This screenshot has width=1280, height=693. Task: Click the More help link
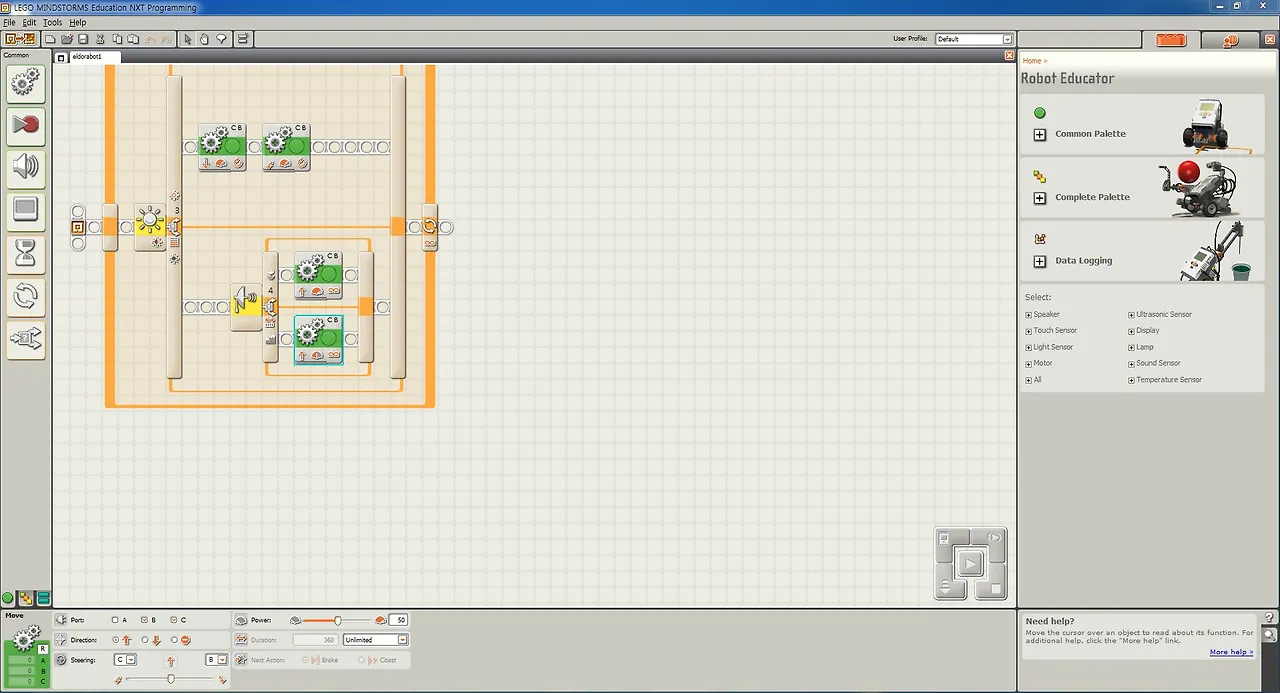[x=1231, y=652]
